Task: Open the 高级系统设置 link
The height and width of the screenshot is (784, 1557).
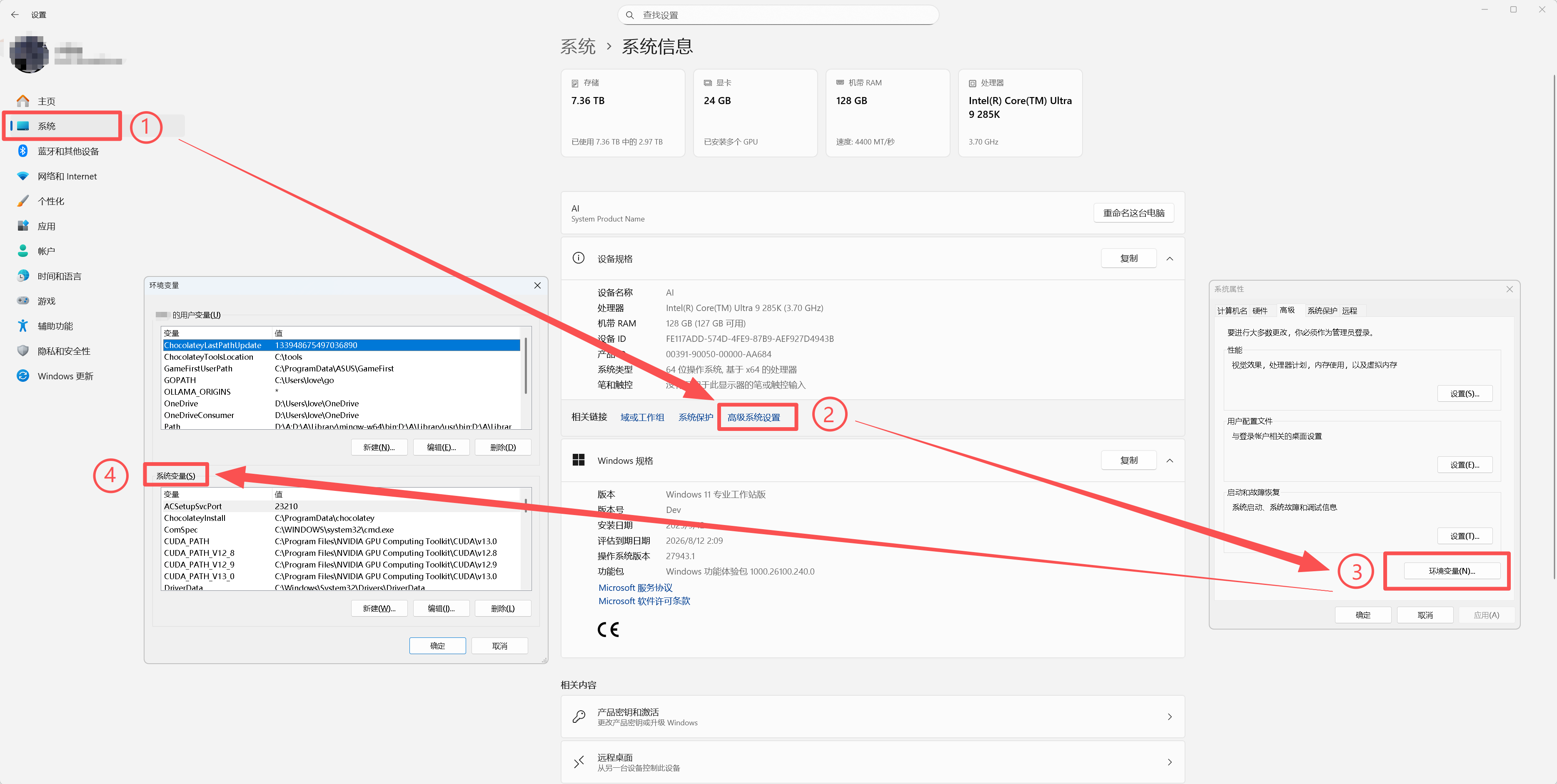Action: (753, 417)
